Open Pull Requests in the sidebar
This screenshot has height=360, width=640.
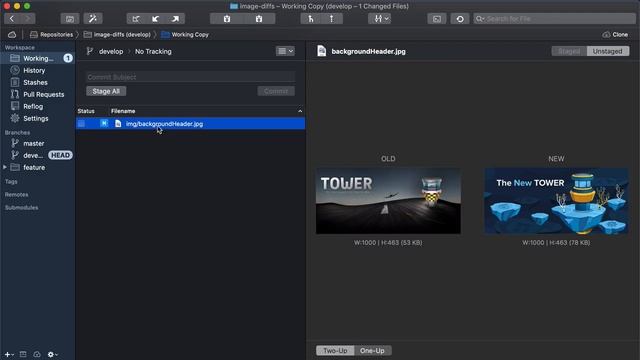coord(43,94)
